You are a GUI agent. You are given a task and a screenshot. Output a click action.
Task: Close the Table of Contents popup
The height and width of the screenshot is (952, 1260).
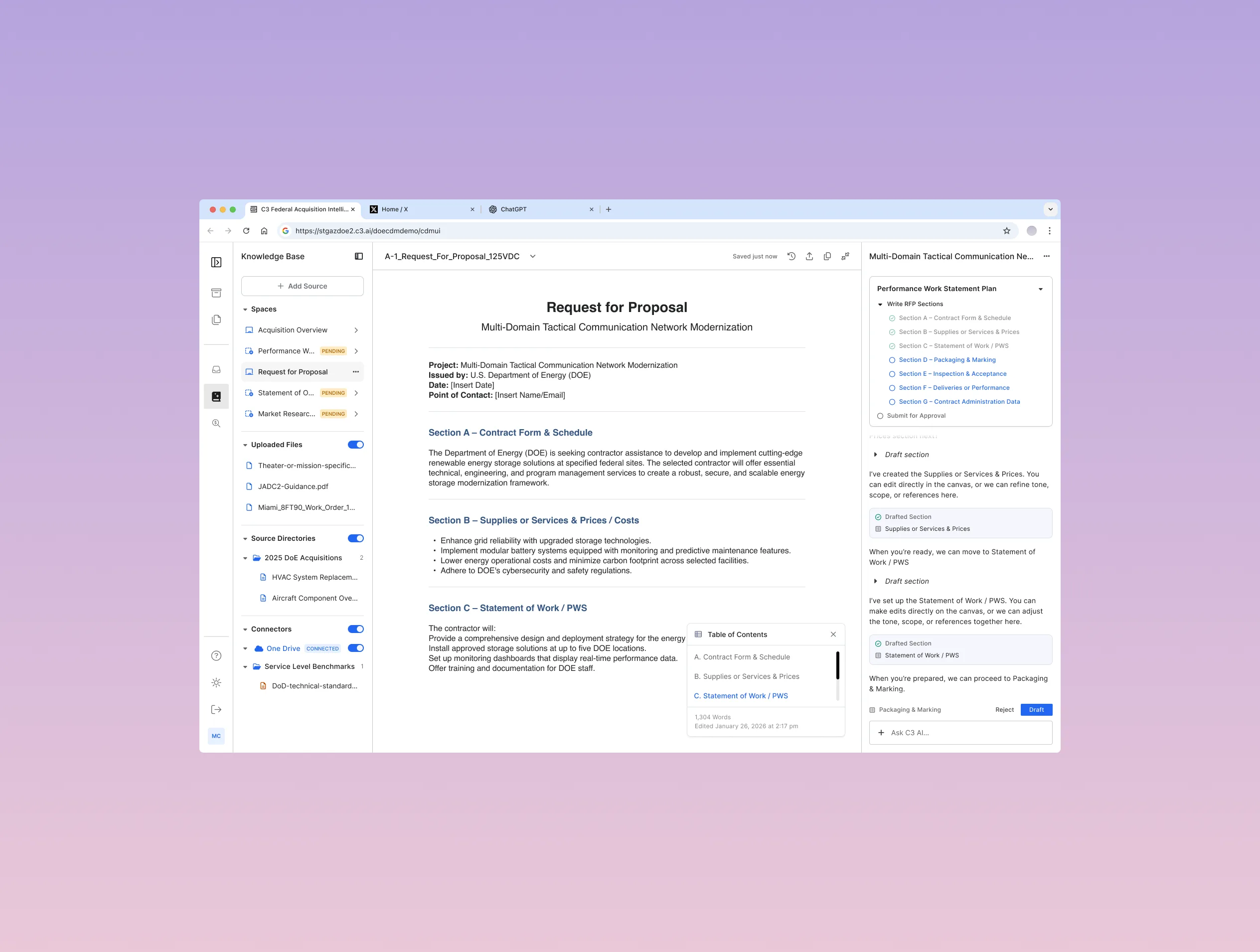point(833,634)
